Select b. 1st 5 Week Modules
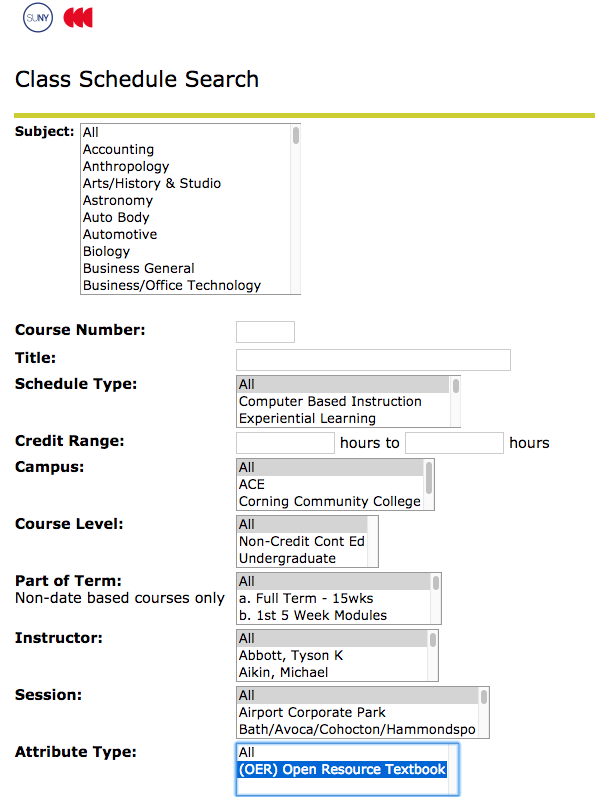This screenshot has width=595, height=797. (334, 615)
